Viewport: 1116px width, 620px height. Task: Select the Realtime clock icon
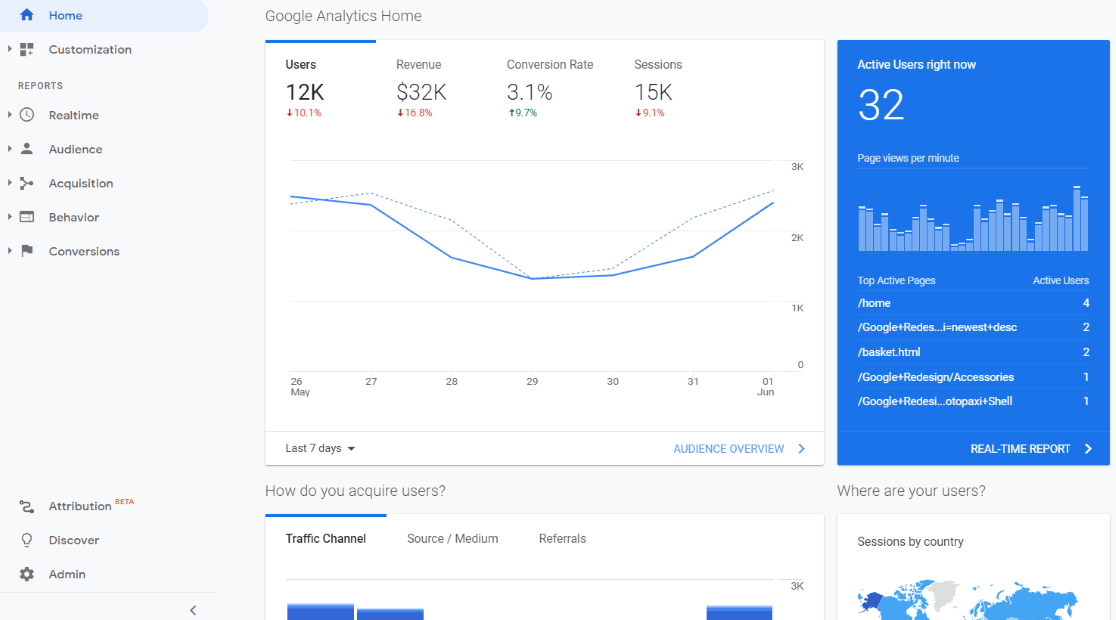tap(27, 115)
